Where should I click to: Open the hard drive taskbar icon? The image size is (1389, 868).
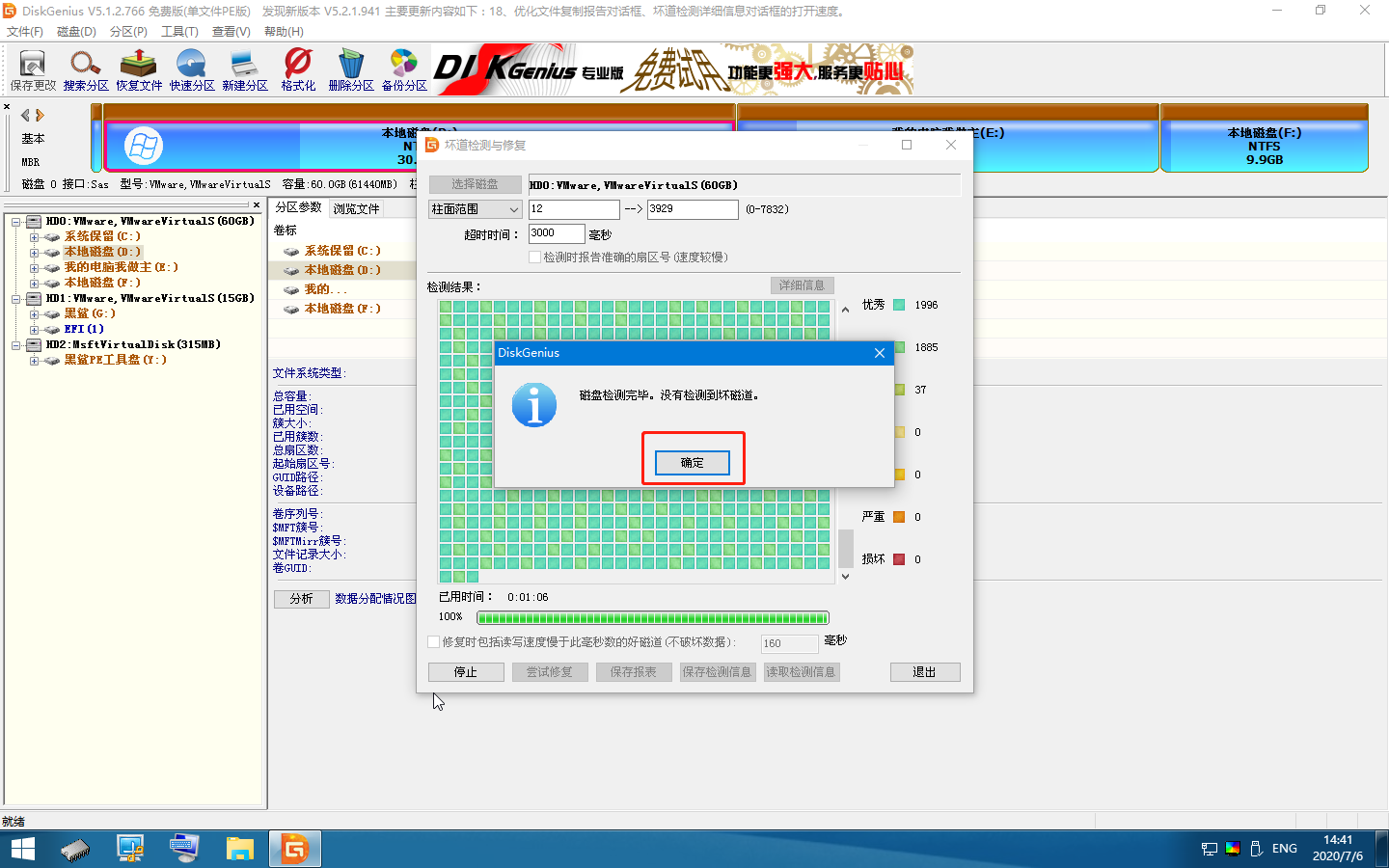(x=75, y=849)
